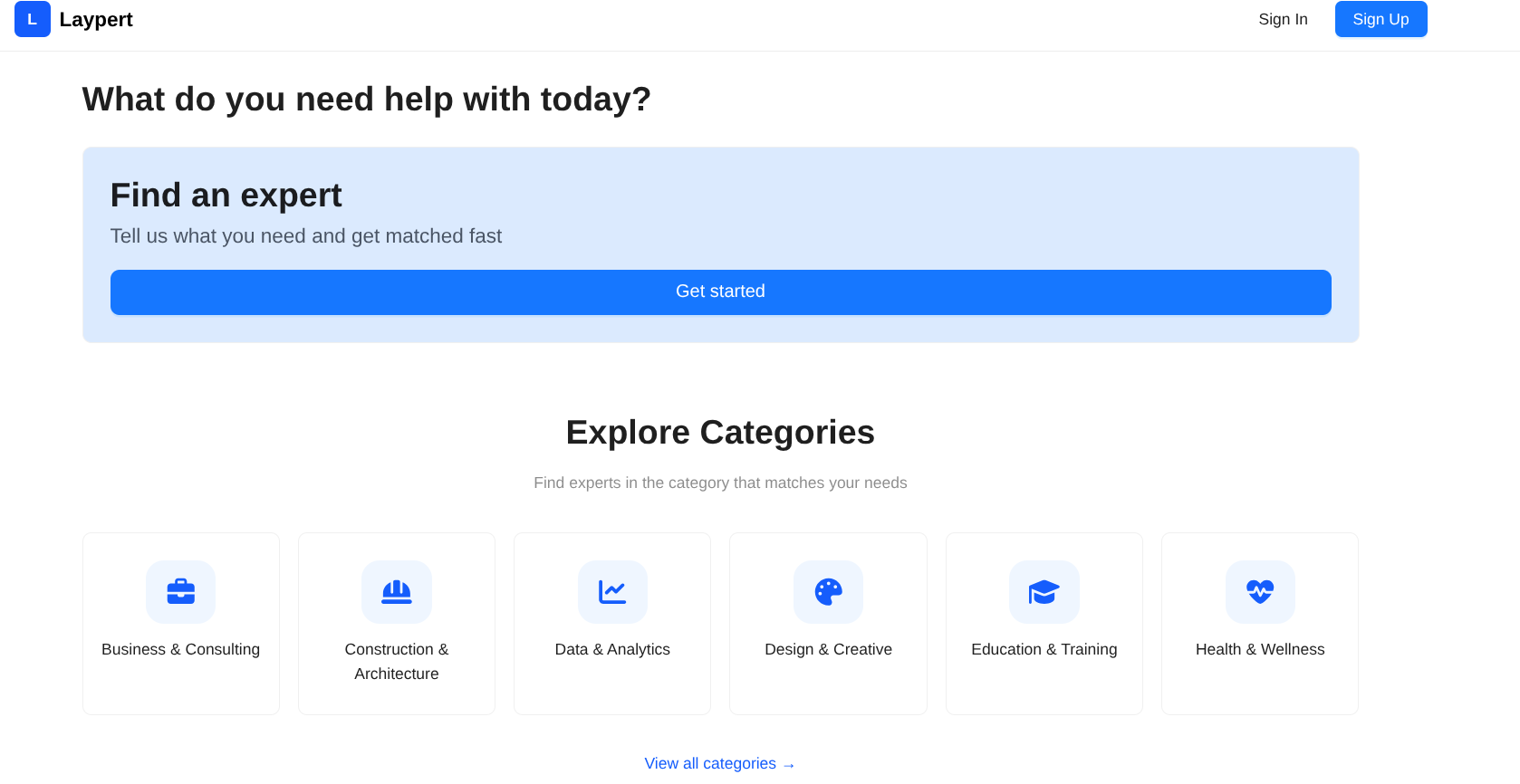The image size is (1520, 784).
Task: Click the briefcase icon for Business & Consulting
Action: click(x=181, y=592)
